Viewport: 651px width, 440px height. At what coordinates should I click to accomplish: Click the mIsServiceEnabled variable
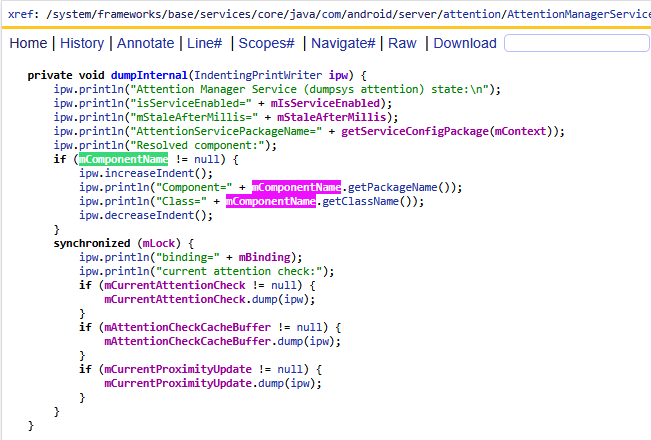325,103
